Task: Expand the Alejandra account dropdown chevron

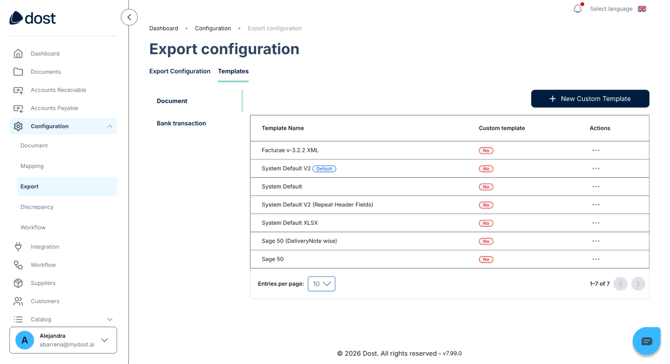Action: pos(105,340)
